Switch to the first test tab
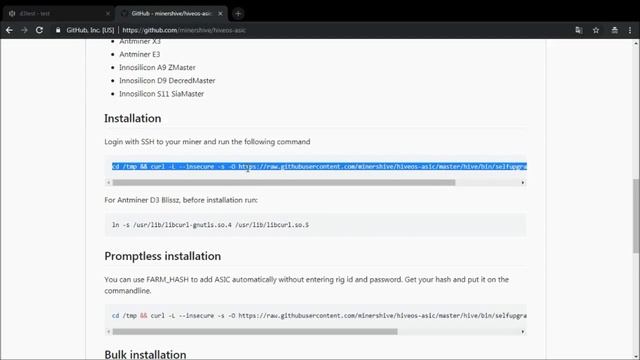 57,13
